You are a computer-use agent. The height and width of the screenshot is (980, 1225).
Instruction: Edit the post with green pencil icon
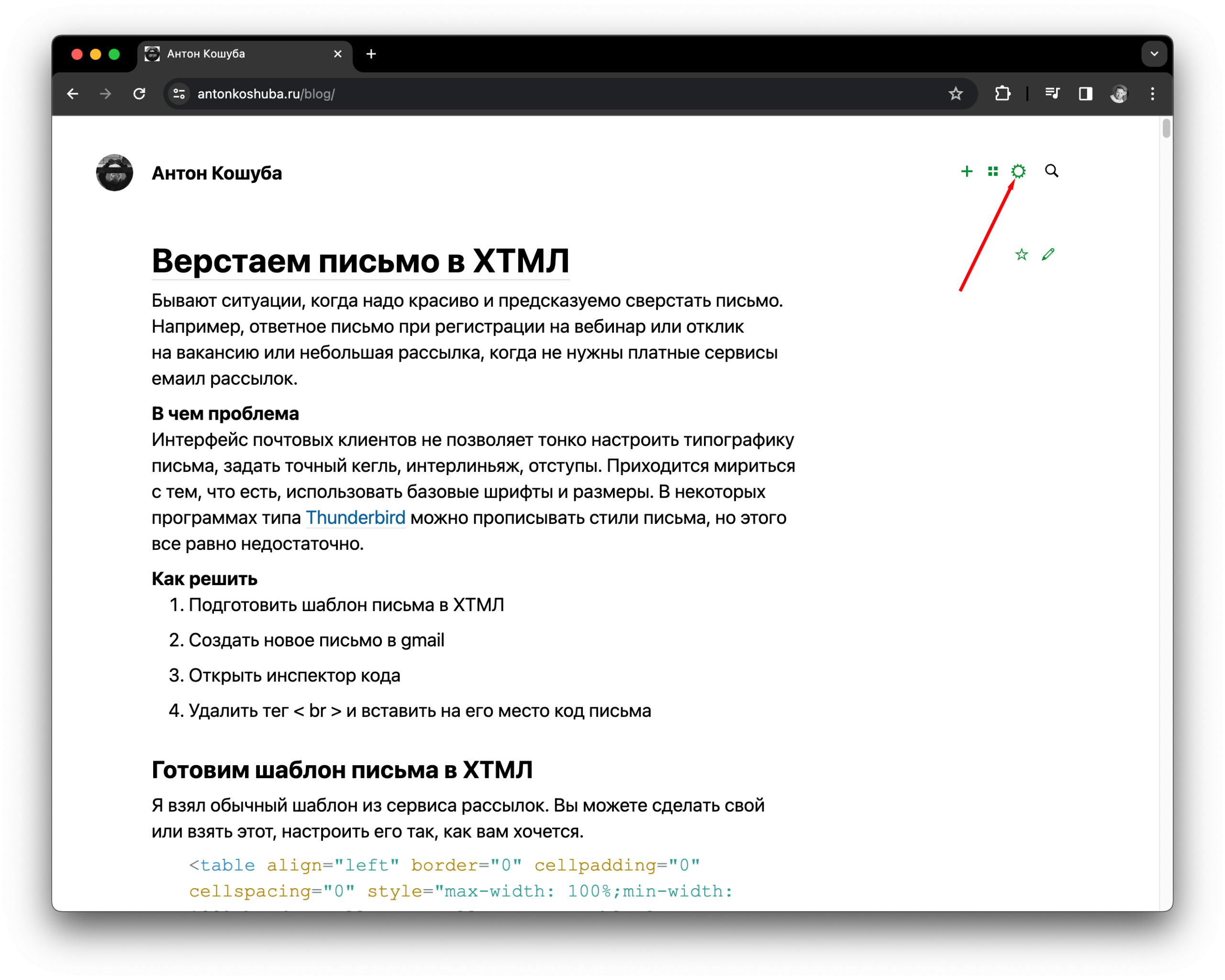[x=1048, y=254]
